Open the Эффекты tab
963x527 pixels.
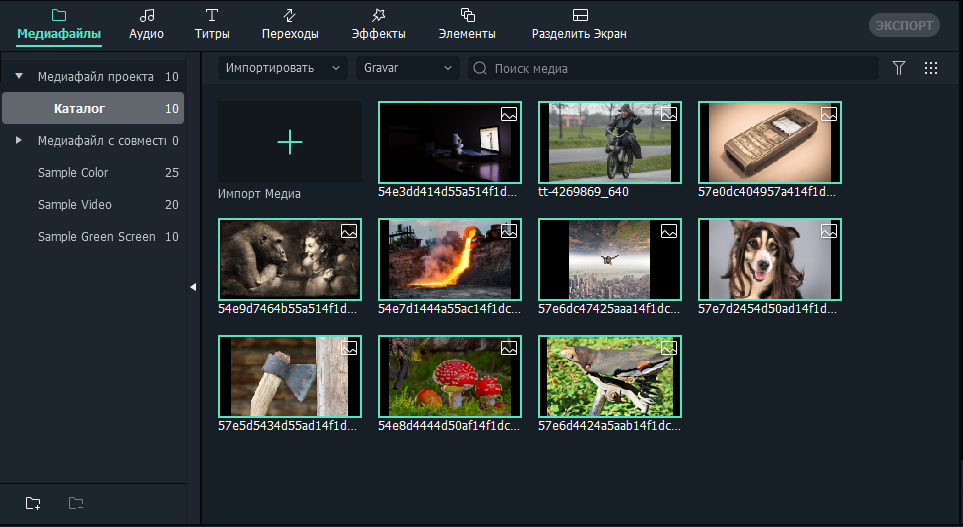pos(378,25)
